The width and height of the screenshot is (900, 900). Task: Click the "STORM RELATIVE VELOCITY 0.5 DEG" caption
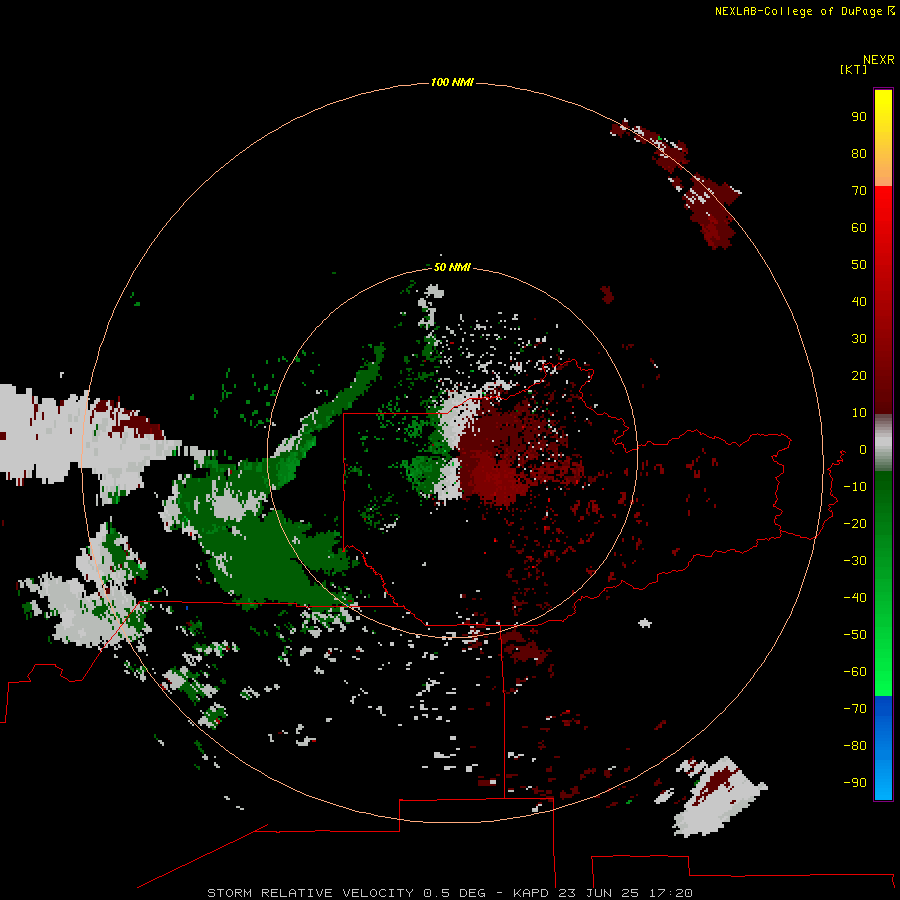tap(346, 893)
